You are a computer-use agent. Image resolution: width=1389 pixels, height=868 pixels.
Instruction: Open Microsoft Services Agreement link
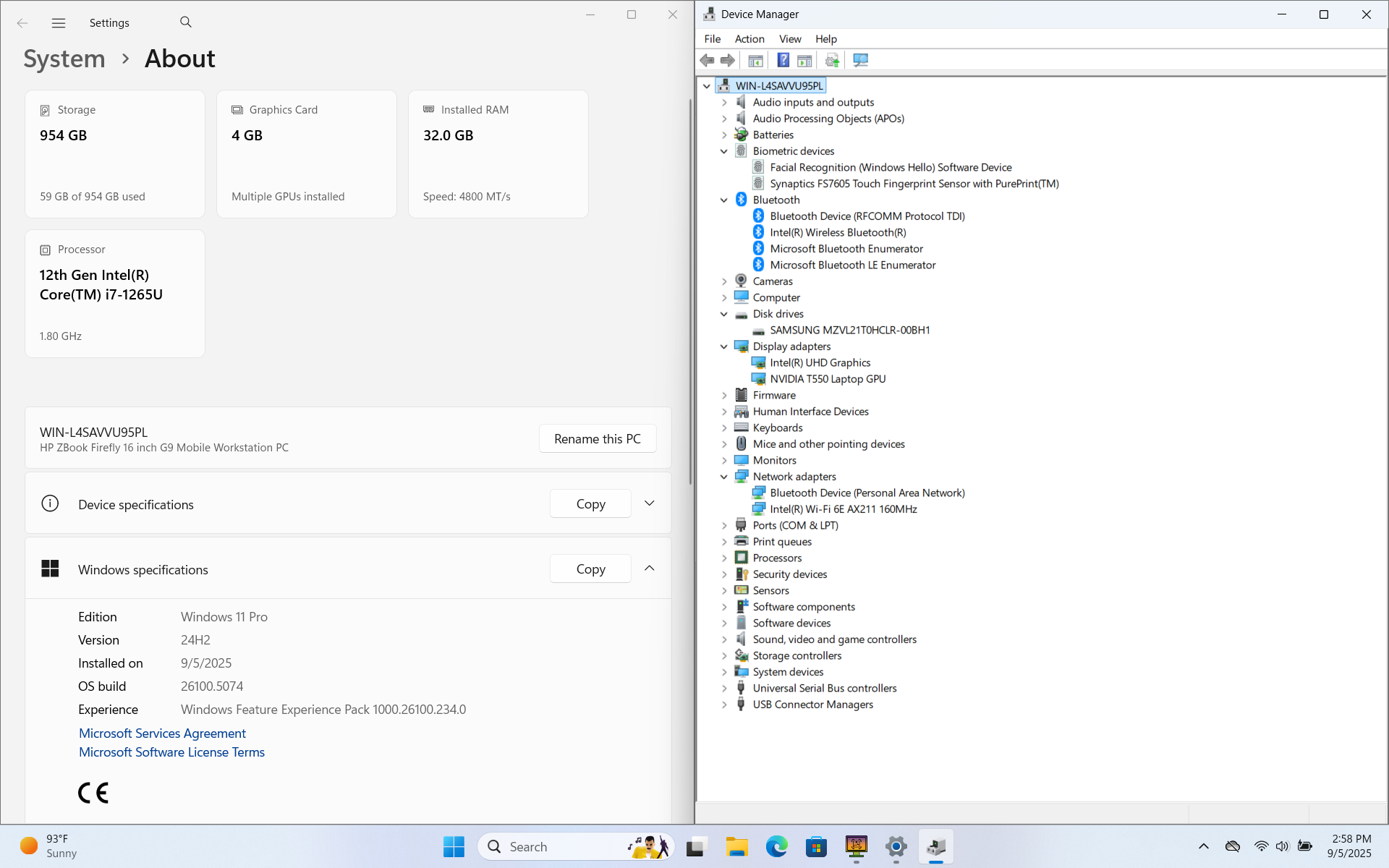pos(162,733)
